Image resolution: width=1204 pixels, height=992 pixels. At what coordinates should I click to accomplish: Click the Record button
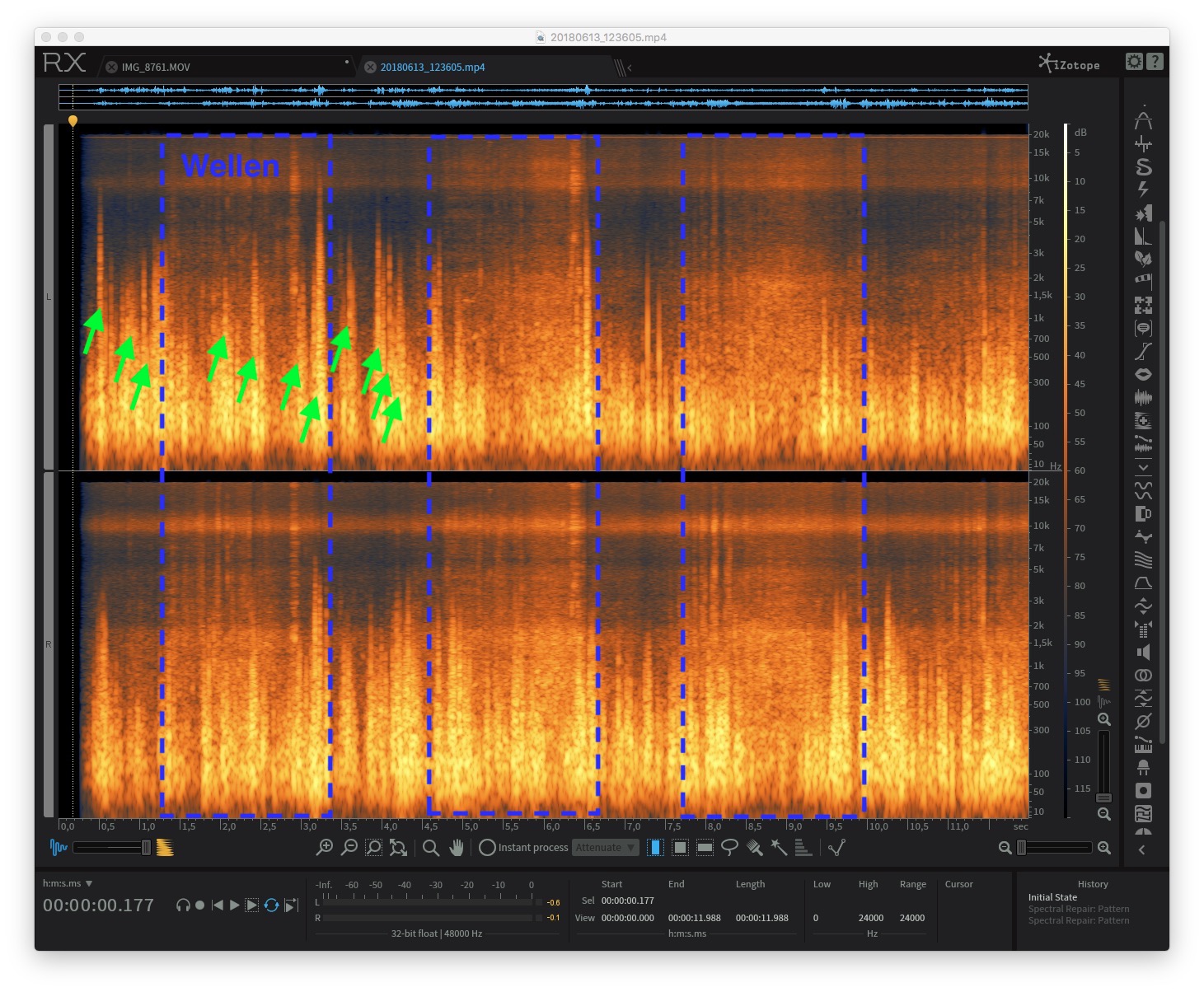[x=200, y=905]
